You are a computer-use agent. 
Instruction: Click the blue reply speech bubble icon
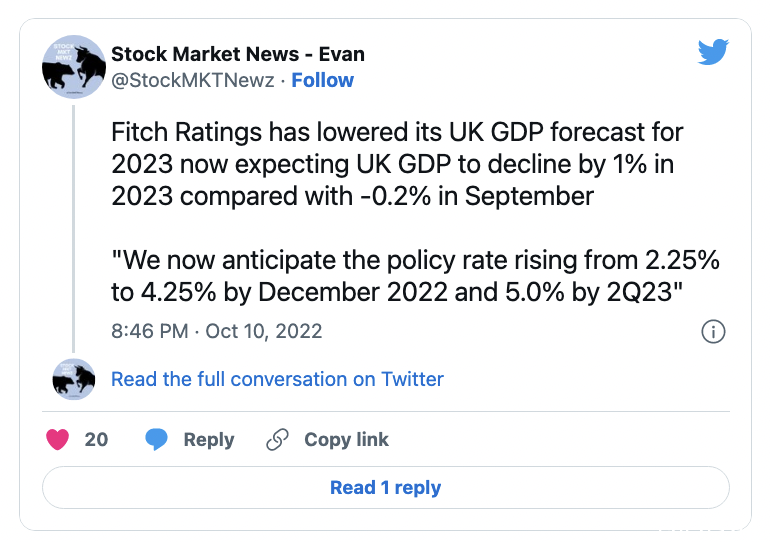coord(157,439)
